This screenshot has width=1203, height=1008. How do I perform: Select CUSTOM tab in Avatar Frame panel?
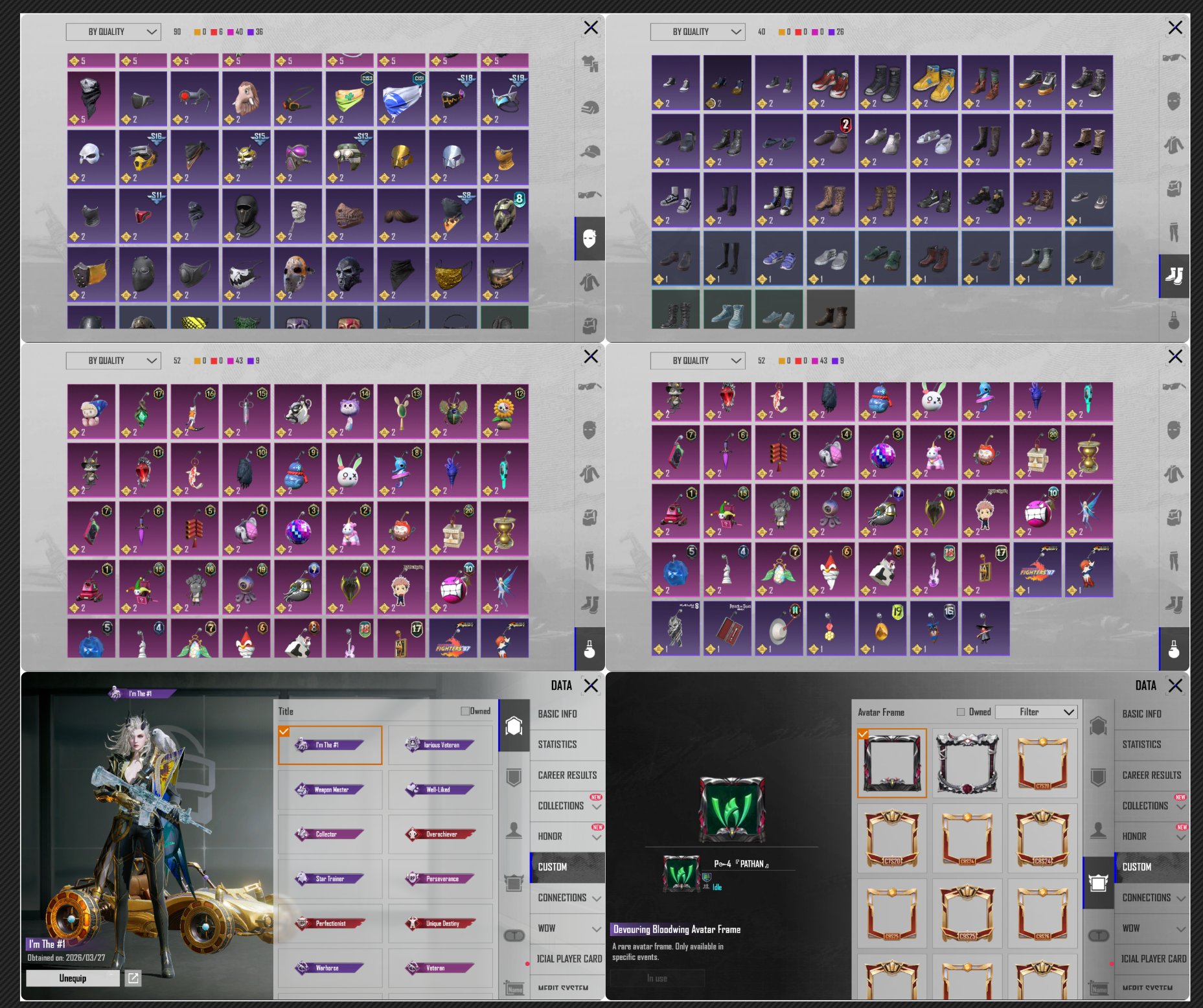[x=1152, y=867]
